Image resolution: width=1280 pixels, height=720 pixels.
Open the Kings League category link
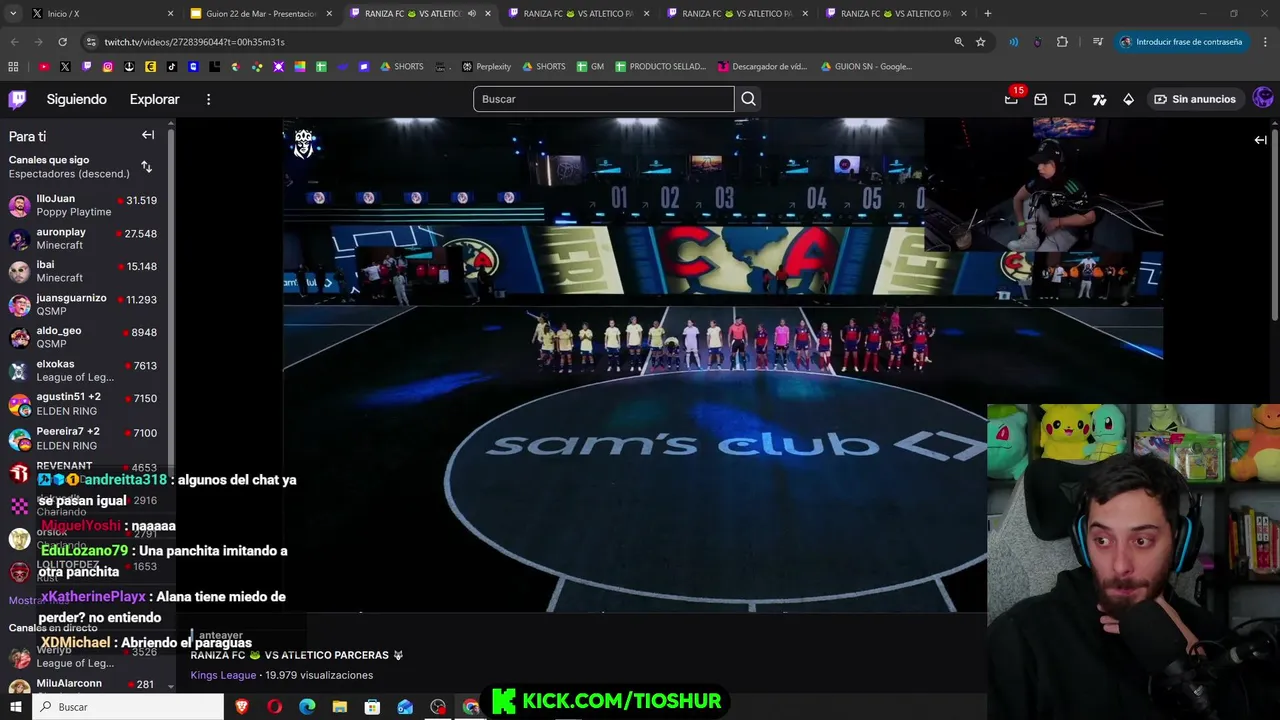tap(223, 675)
